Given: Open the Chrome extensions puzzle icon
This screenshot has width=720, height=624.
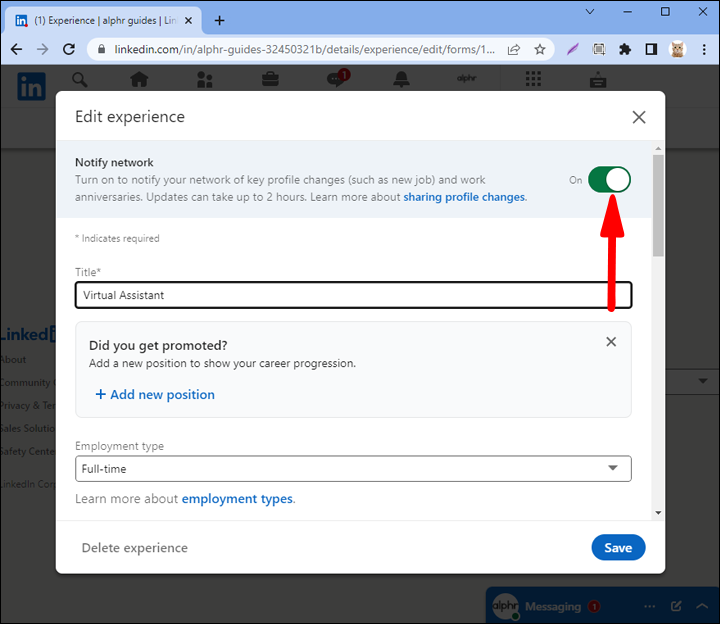Looking at the screenshot, I should (x=625, y=49).
